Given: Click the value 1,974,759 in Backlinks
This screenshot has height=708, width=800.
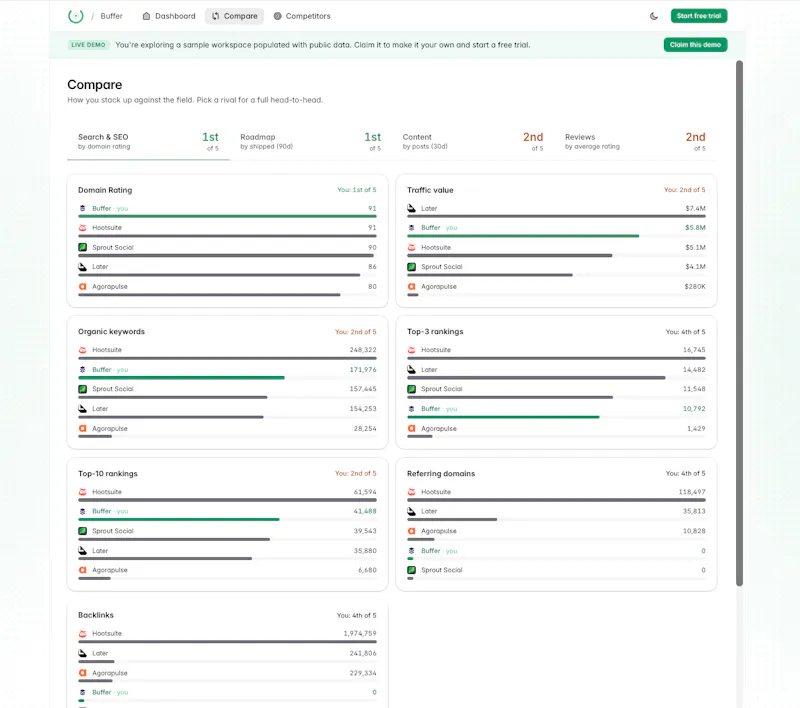Looking at the screenshot, I should [x=360, y=633].
